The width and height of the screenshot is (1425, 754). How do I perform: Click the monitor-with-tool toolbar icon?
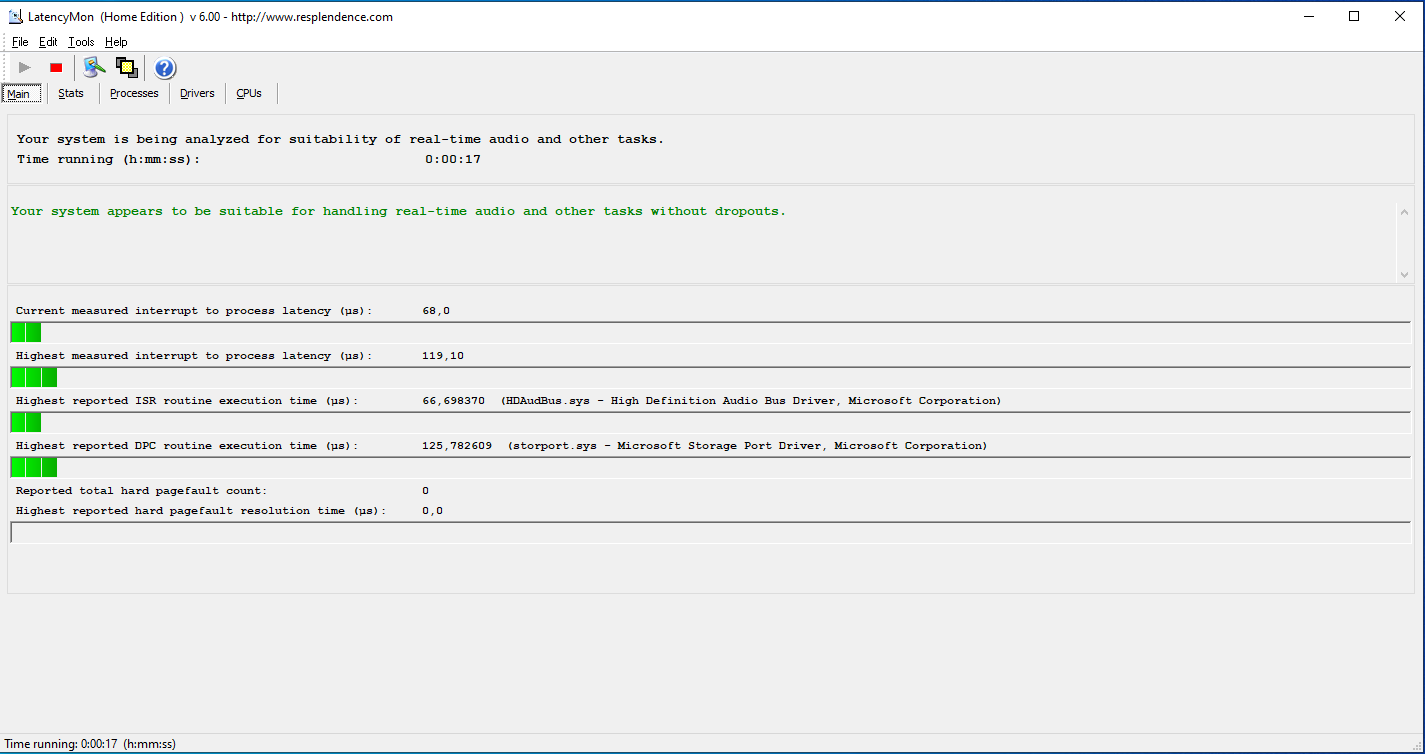[94, 67]
